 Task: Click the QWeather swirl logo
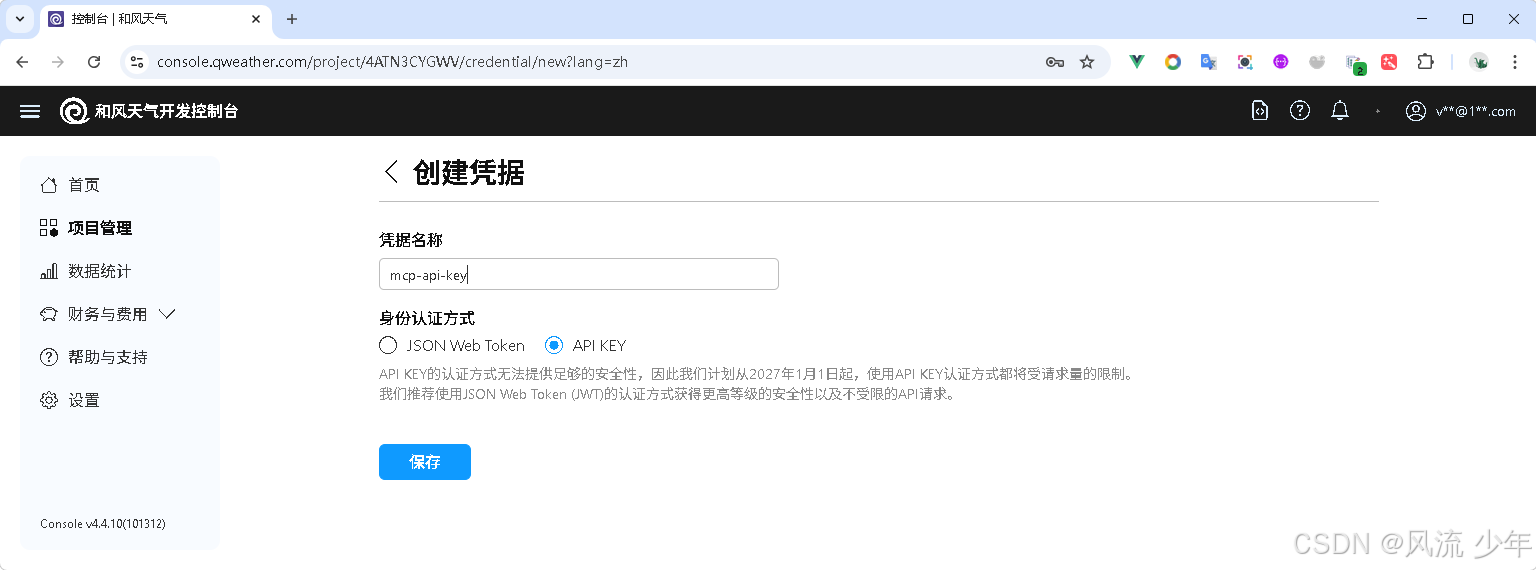point(74,111)
